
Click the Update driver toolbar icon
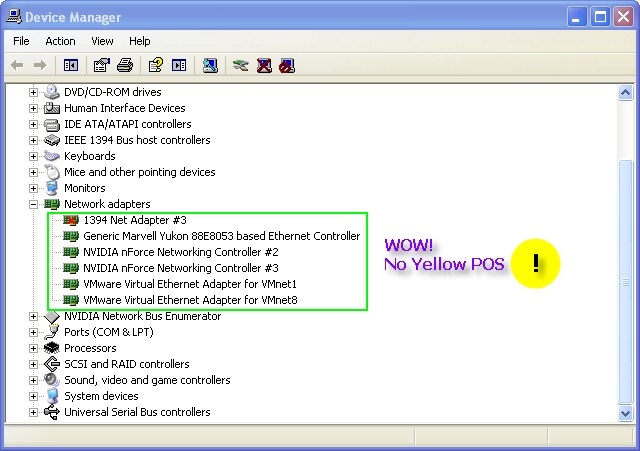(x=241, y=65)
